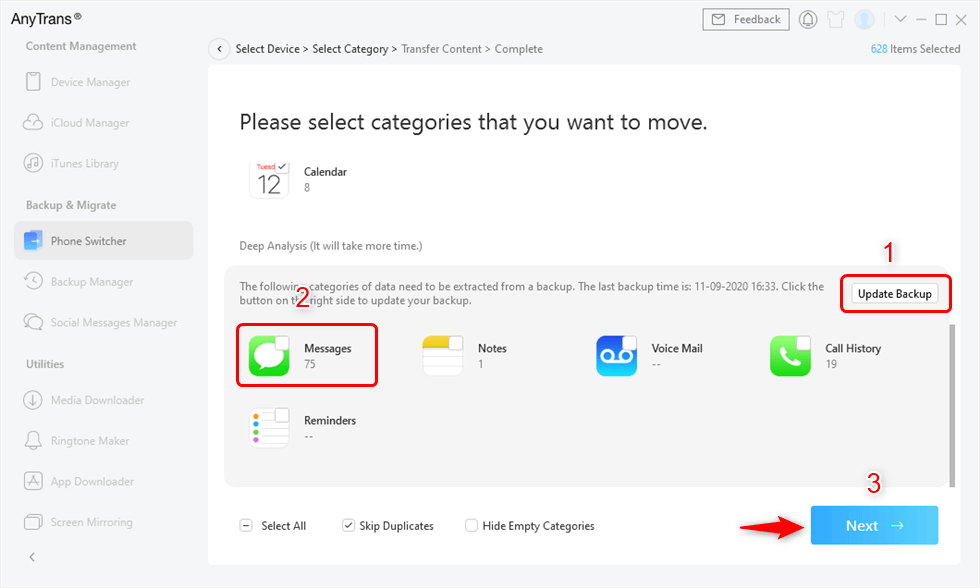This screenshot has height=588, width=980.
Task: Open the title bar dropdown chevron menu
Action: (x=901, y=19)
